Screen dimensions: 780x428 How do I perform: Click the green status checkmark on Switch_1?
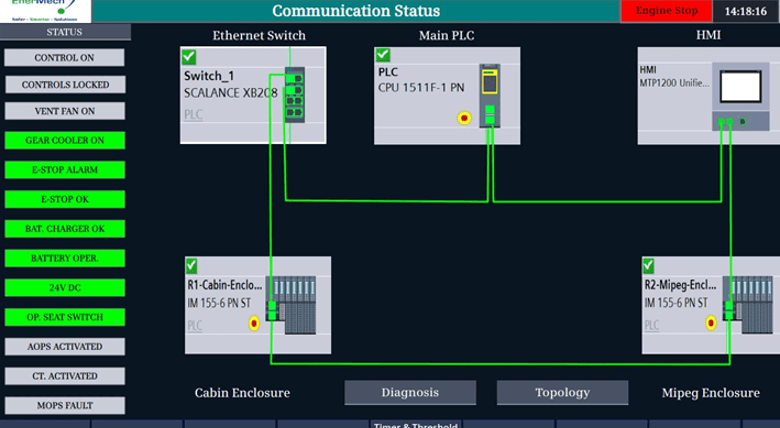[189, 55]
